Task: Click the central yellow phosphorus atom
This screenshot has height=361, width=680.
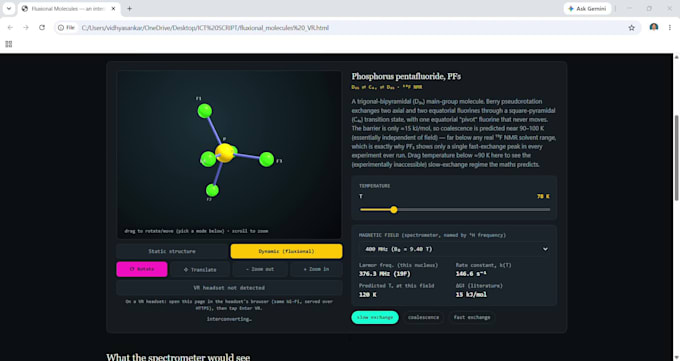Action: pyautogui.click(x=225, y=153)
